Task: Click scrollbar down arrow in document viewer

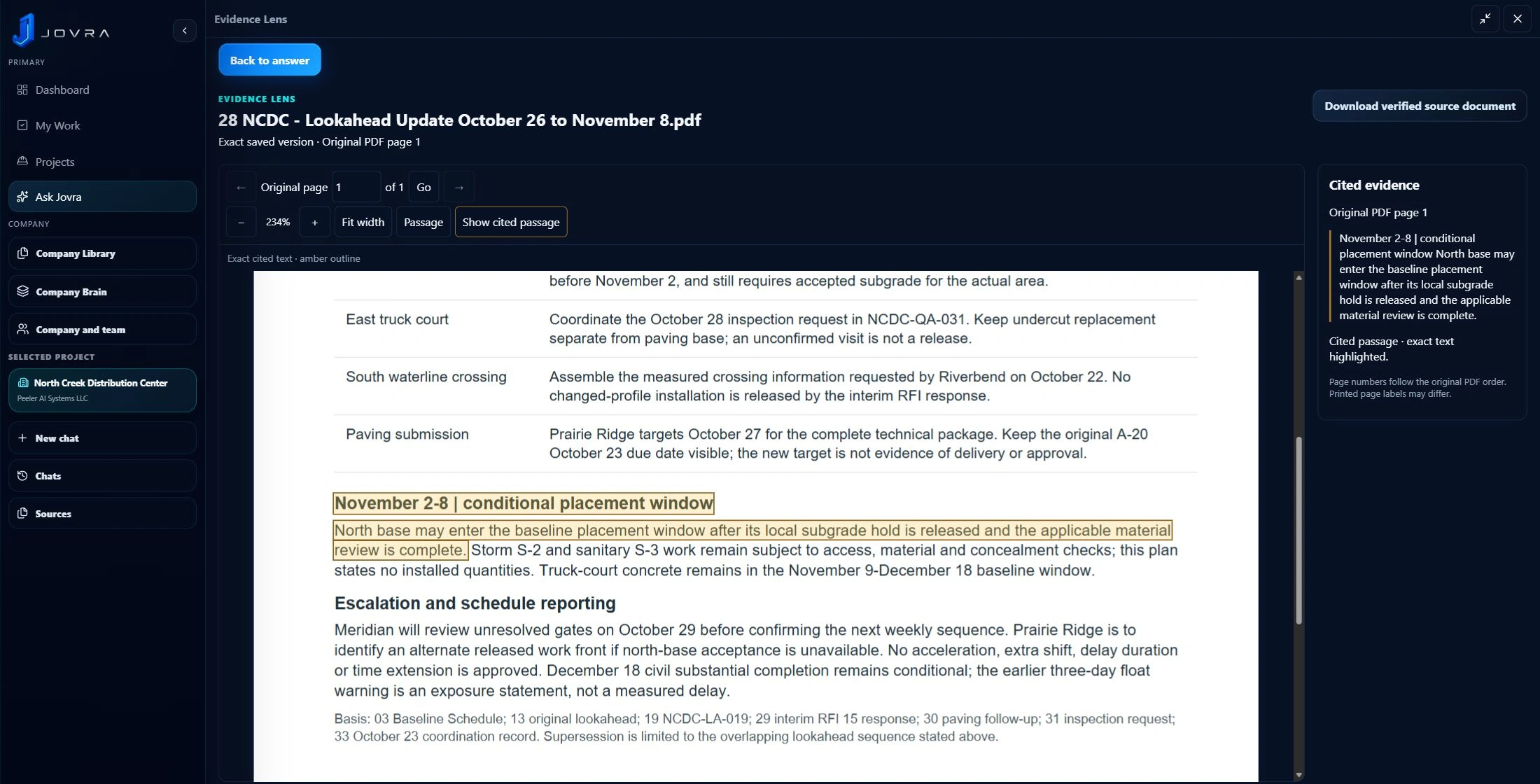Action: point(1298,775)
